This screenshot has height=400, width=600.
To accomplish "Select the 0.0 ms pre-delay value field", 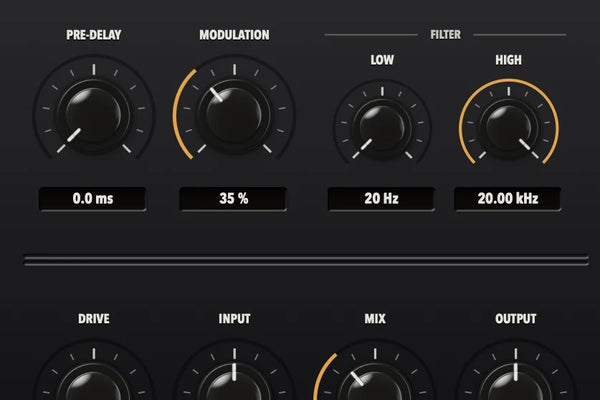I will point(93,199).
